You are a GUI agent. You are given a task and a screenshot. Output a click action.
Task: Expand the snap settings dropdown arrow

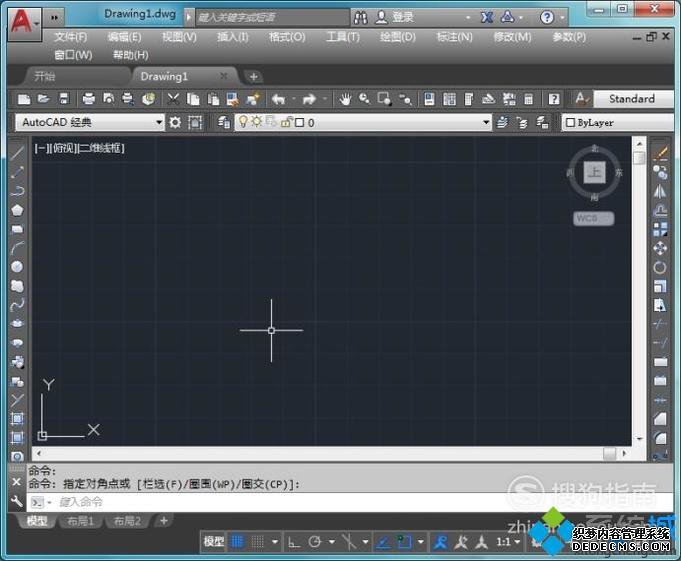274,542
